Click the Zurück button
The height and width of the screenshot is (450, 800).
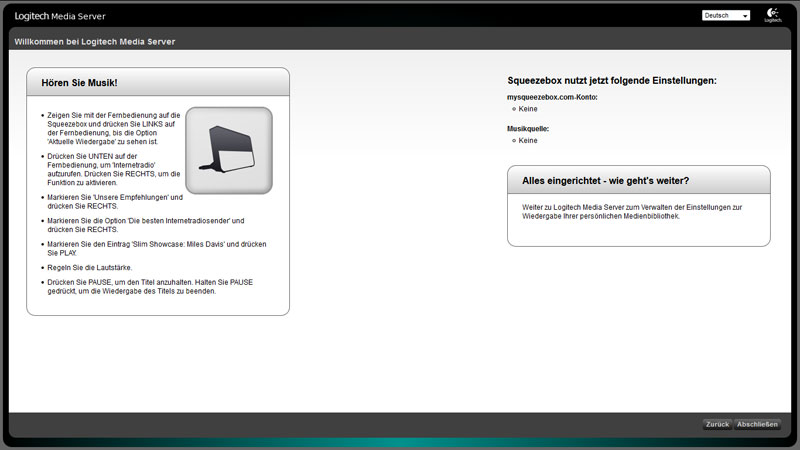click(x=717, y=424)
